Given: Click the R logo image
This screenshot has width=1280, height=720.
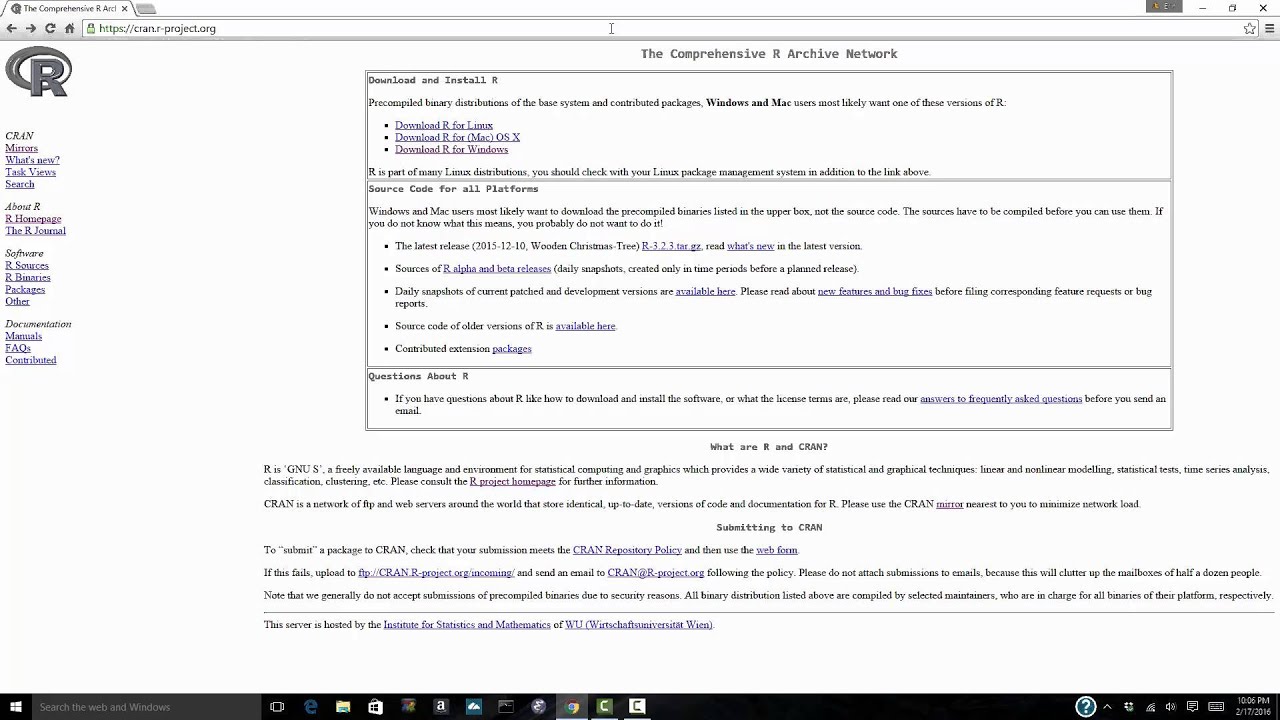Looking at the screenshot, I should 38,72.
